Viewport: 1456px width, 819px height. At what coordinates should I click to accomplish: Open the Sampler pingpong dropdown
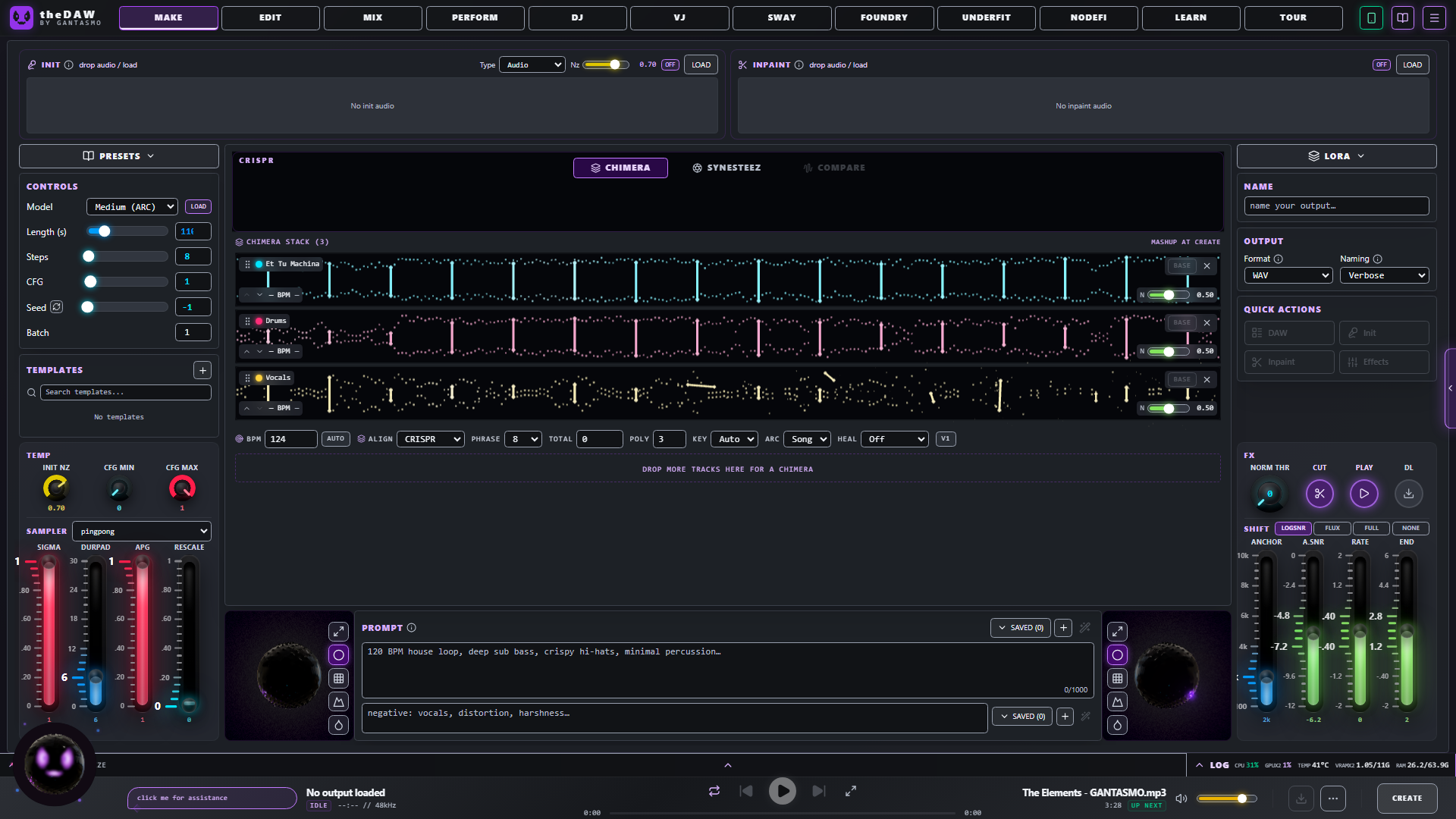(x=142, y=532)
